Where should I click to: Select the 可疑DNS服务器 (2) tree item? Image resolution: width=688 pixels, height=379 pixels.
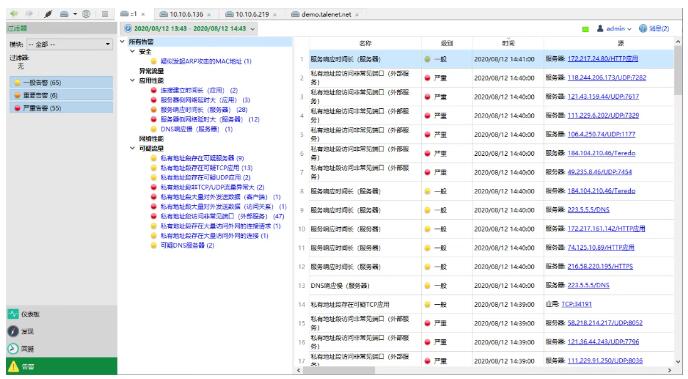(187, 245)
